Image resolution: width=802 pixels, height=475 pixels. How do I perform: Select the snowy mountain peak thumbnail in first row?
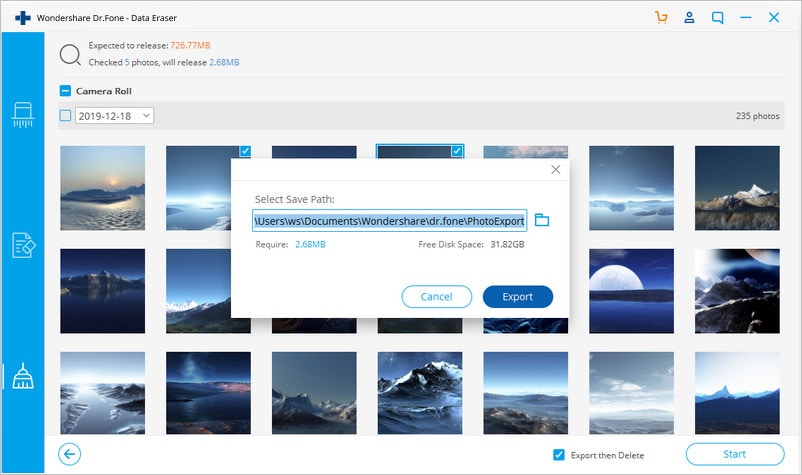737,188
